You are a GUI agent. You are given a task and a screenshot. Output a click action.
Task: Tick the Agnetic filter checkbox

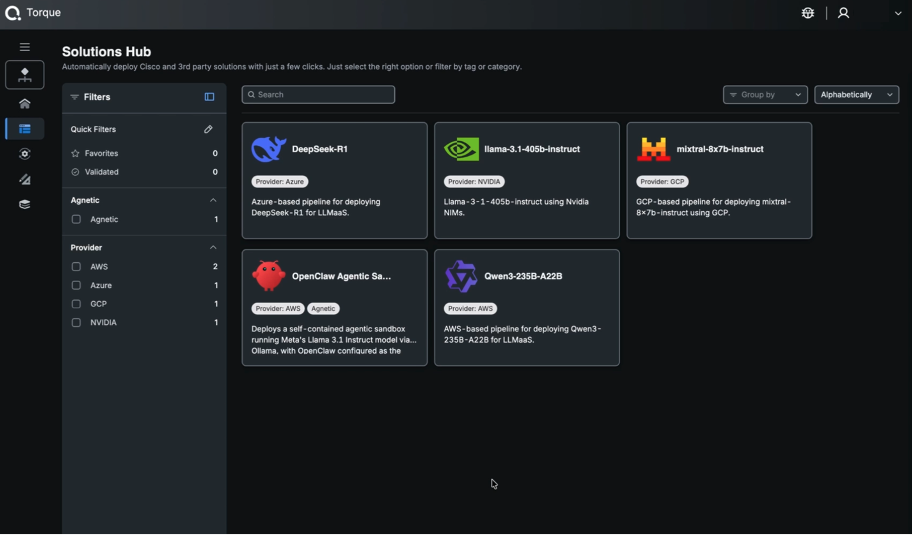pos(76,219)
